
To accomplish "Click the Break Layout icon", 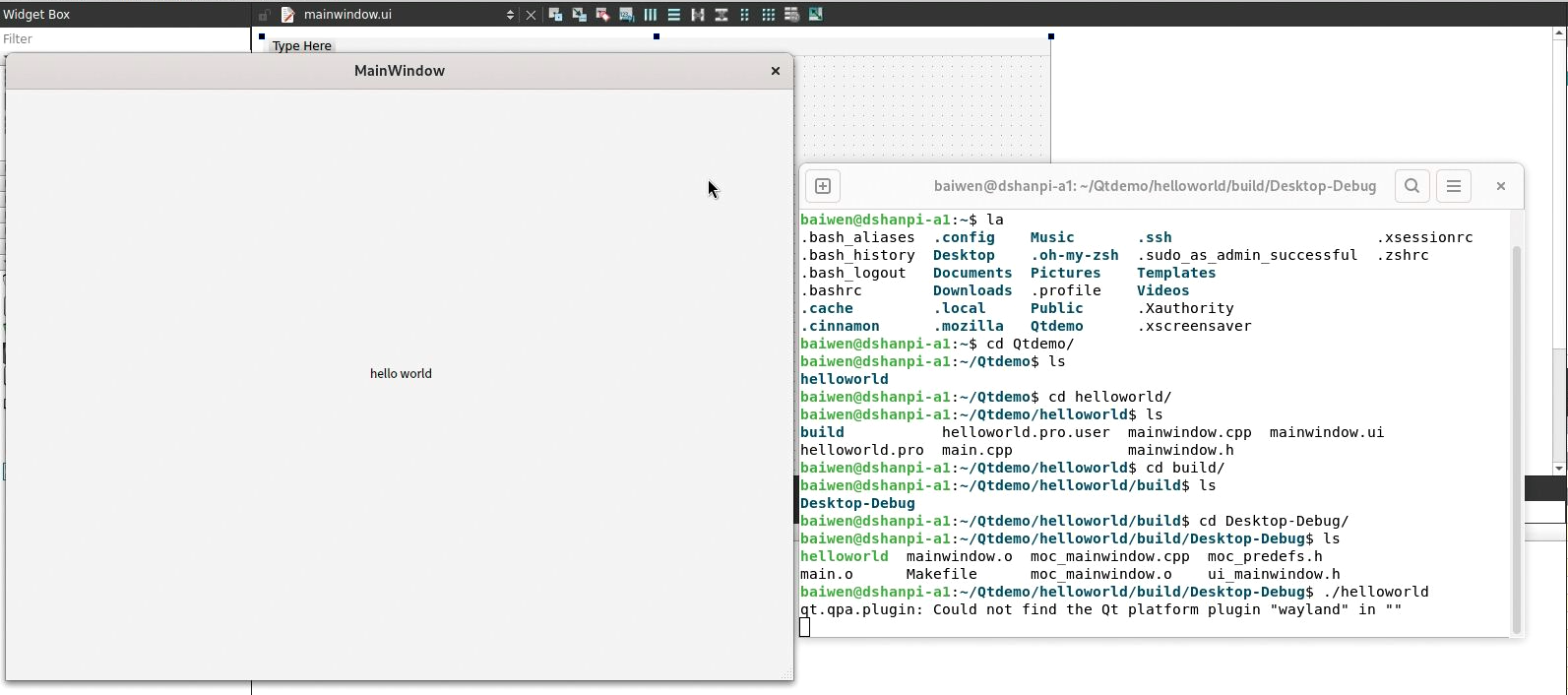I will click(791, 15).
